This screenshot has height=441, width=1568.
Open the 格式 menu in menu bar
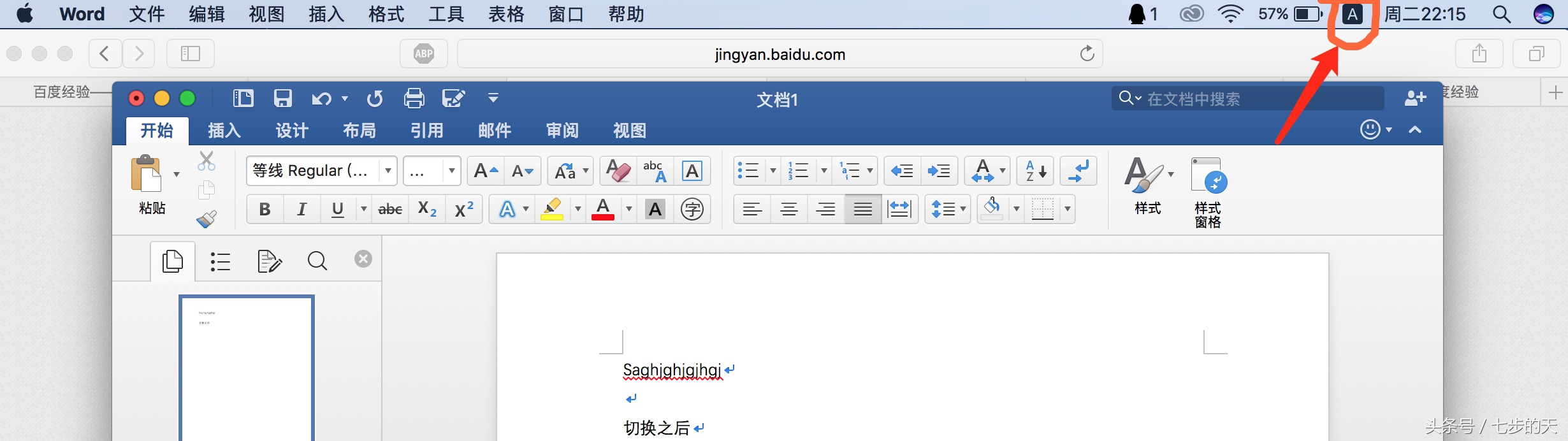click(386, 14)
